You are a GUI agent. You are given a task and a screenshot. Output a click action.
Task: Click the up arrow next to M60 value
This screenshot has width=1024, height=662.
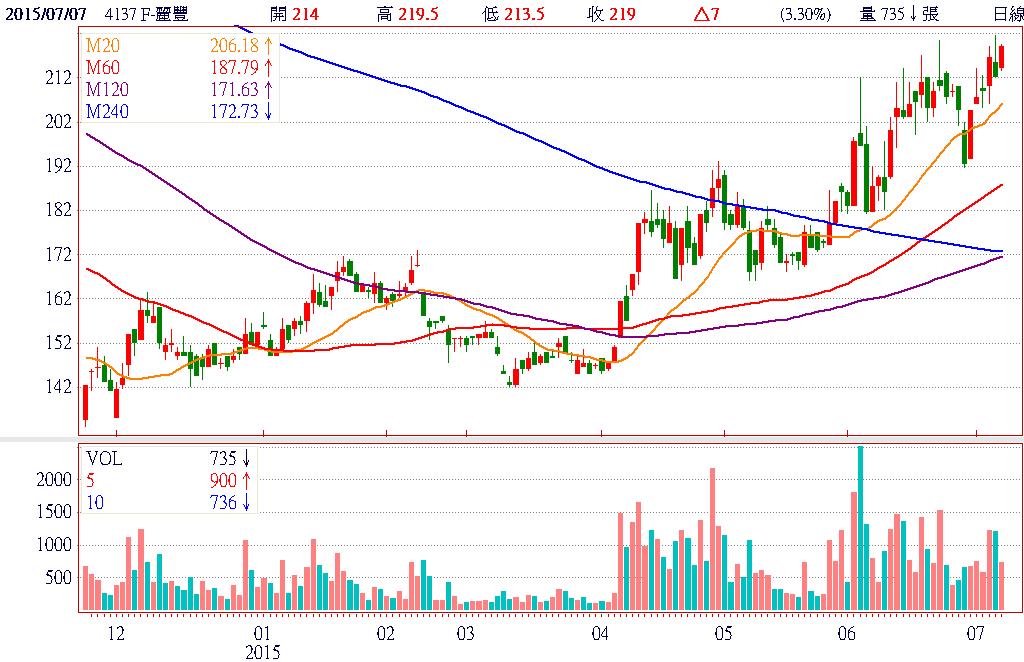pos(268,68)
